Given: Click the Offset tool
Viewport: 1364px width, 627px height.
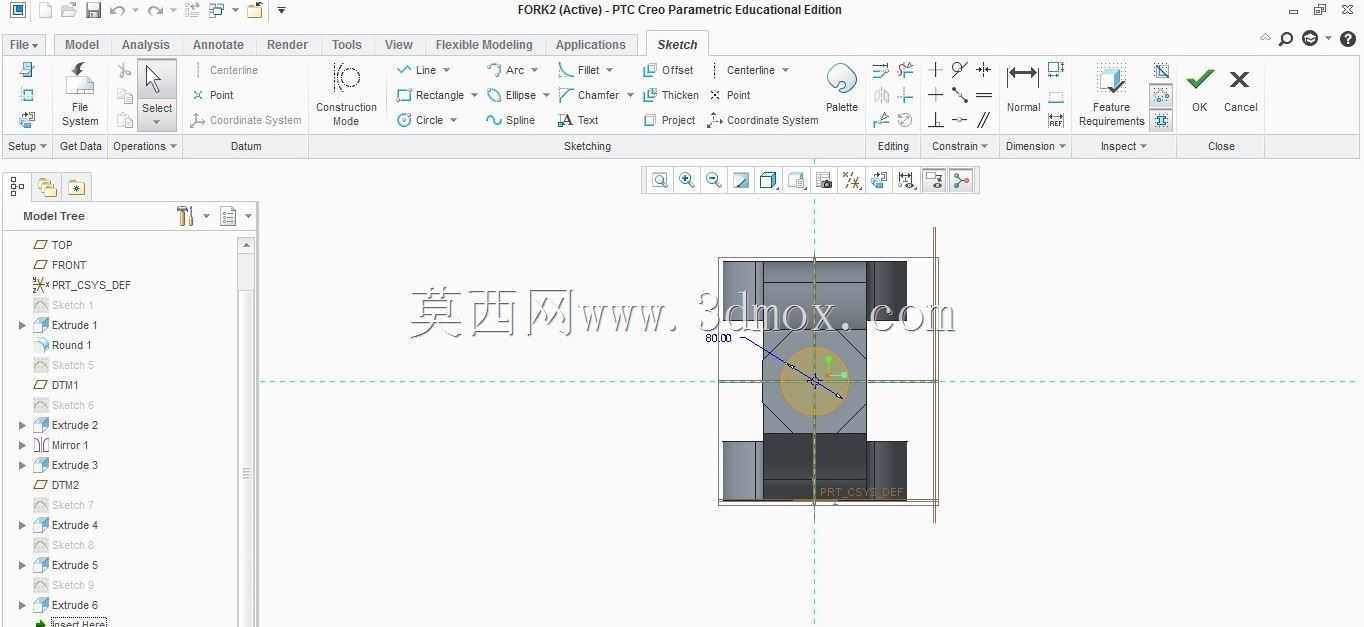Looking at the screenshot, I should point(668,70).
